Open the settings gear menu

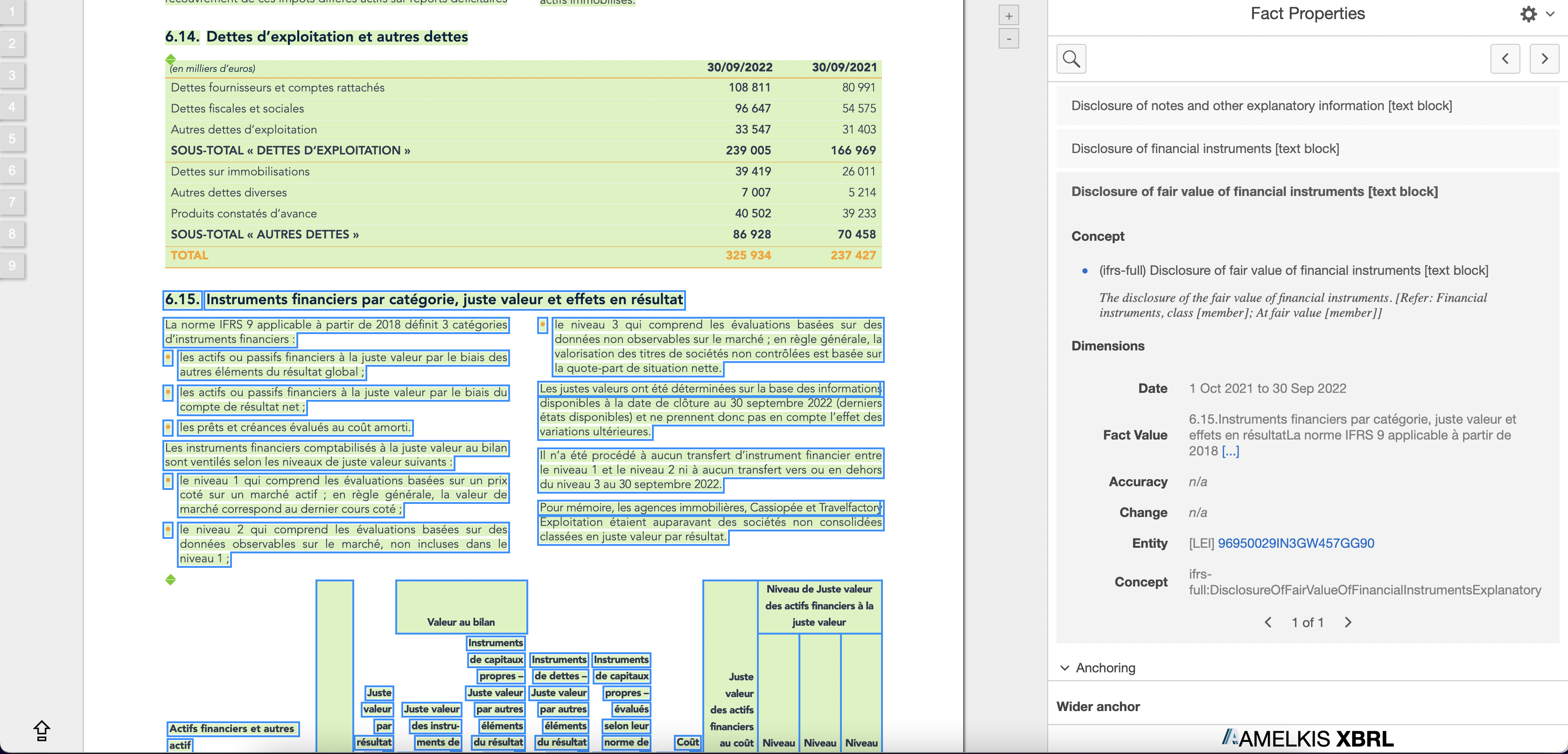pos(1528,14)
